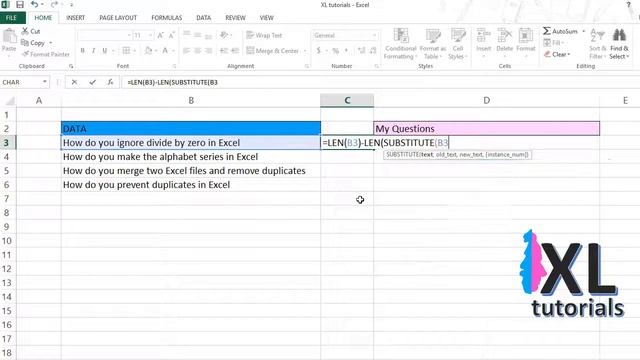The width and height of the screenshot is (640, 360).
Task: Toggle Wrap Text
Action: tap(264, 35)
